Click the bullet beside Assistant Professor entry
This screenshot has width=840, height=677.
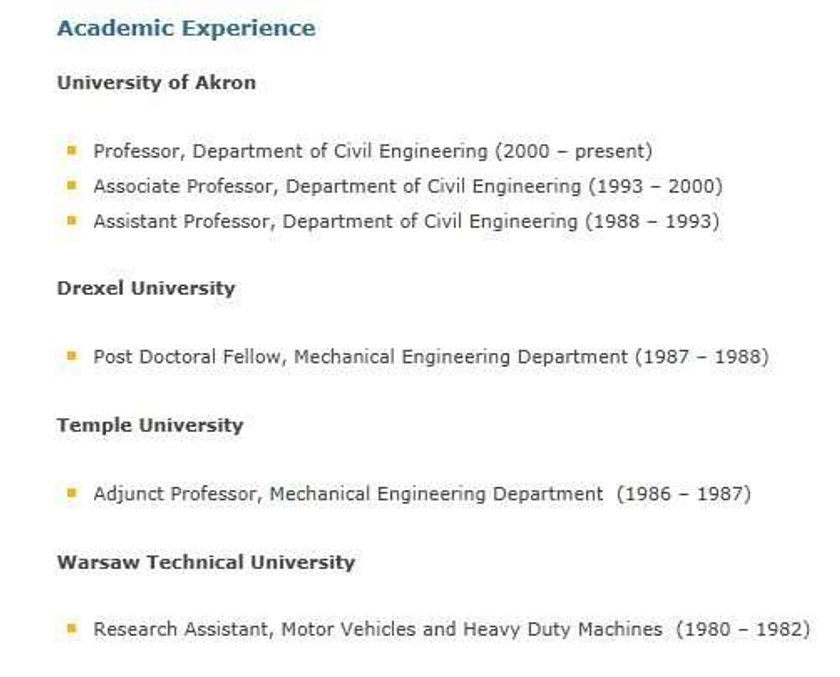point(72,220)
